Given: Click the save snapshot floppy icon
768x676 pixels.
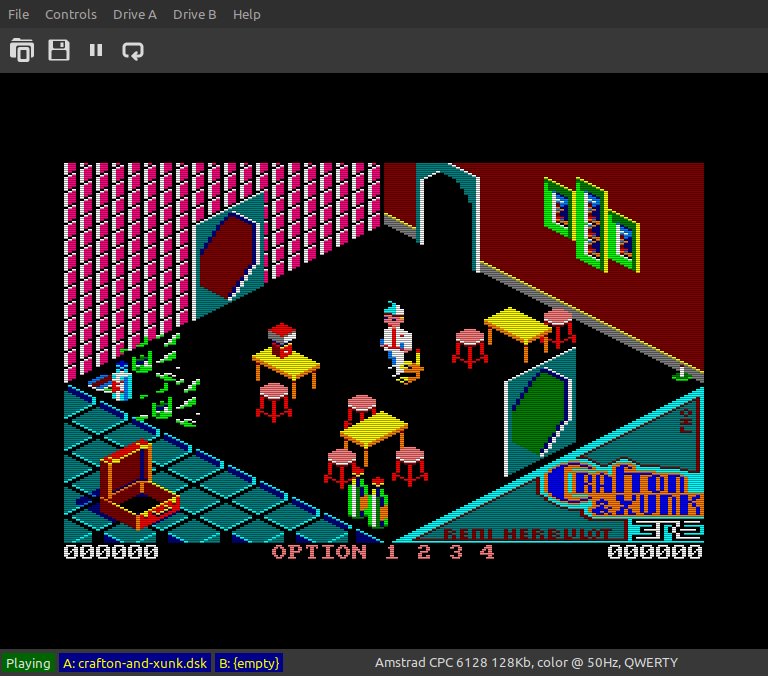Looking at the screenshot, I should click(x=59, y=50).
